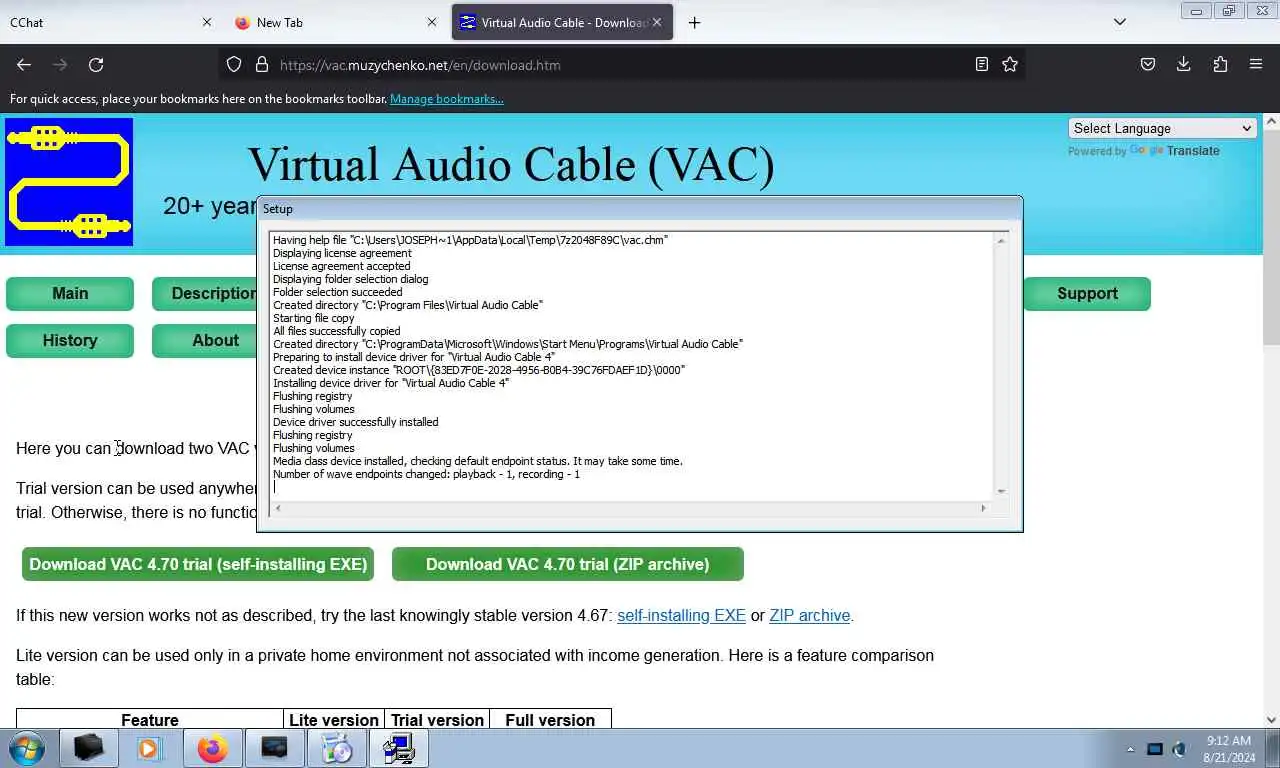Click the volume speaker tray icon

(1180, 749)
